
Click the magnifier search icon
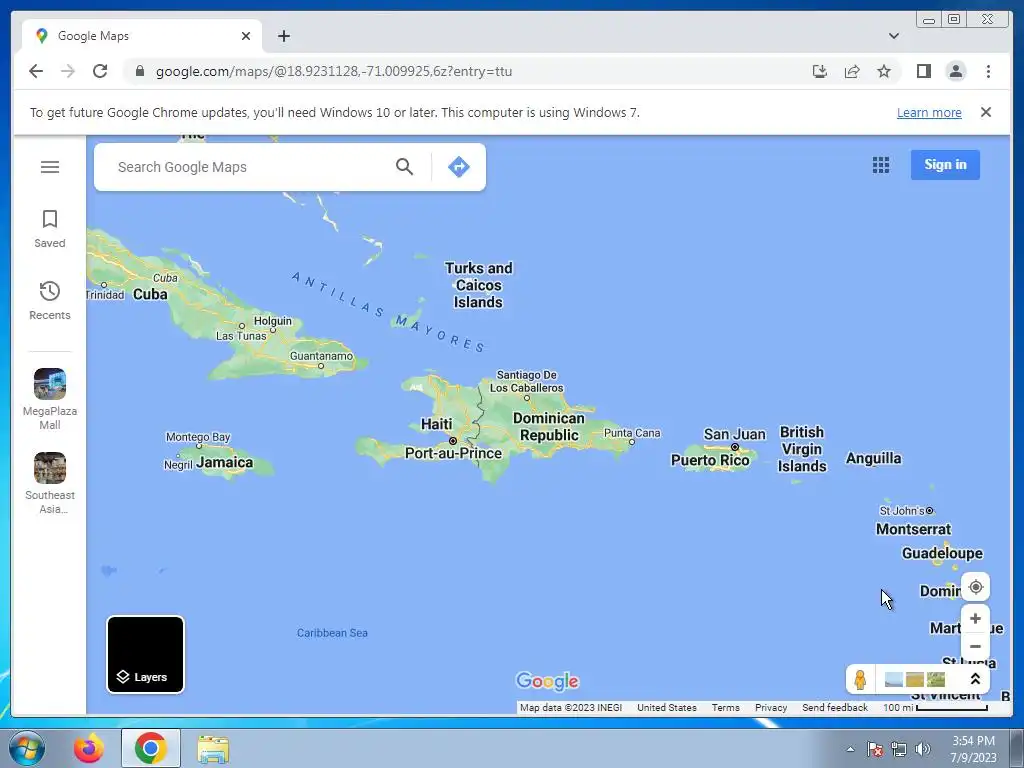click(x=404, y=167)
